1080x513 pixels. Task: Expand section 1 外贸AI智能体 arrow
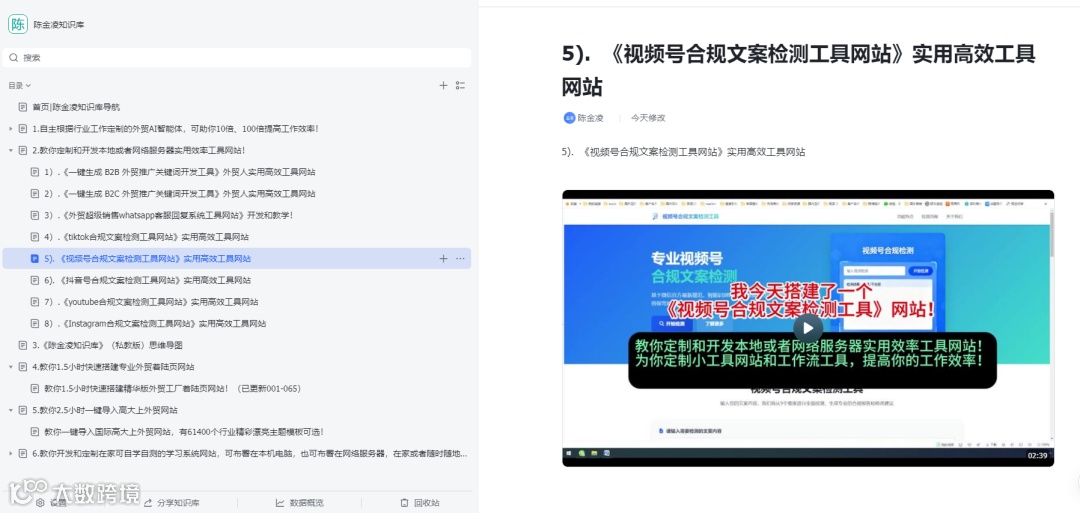tap(10, 129)
